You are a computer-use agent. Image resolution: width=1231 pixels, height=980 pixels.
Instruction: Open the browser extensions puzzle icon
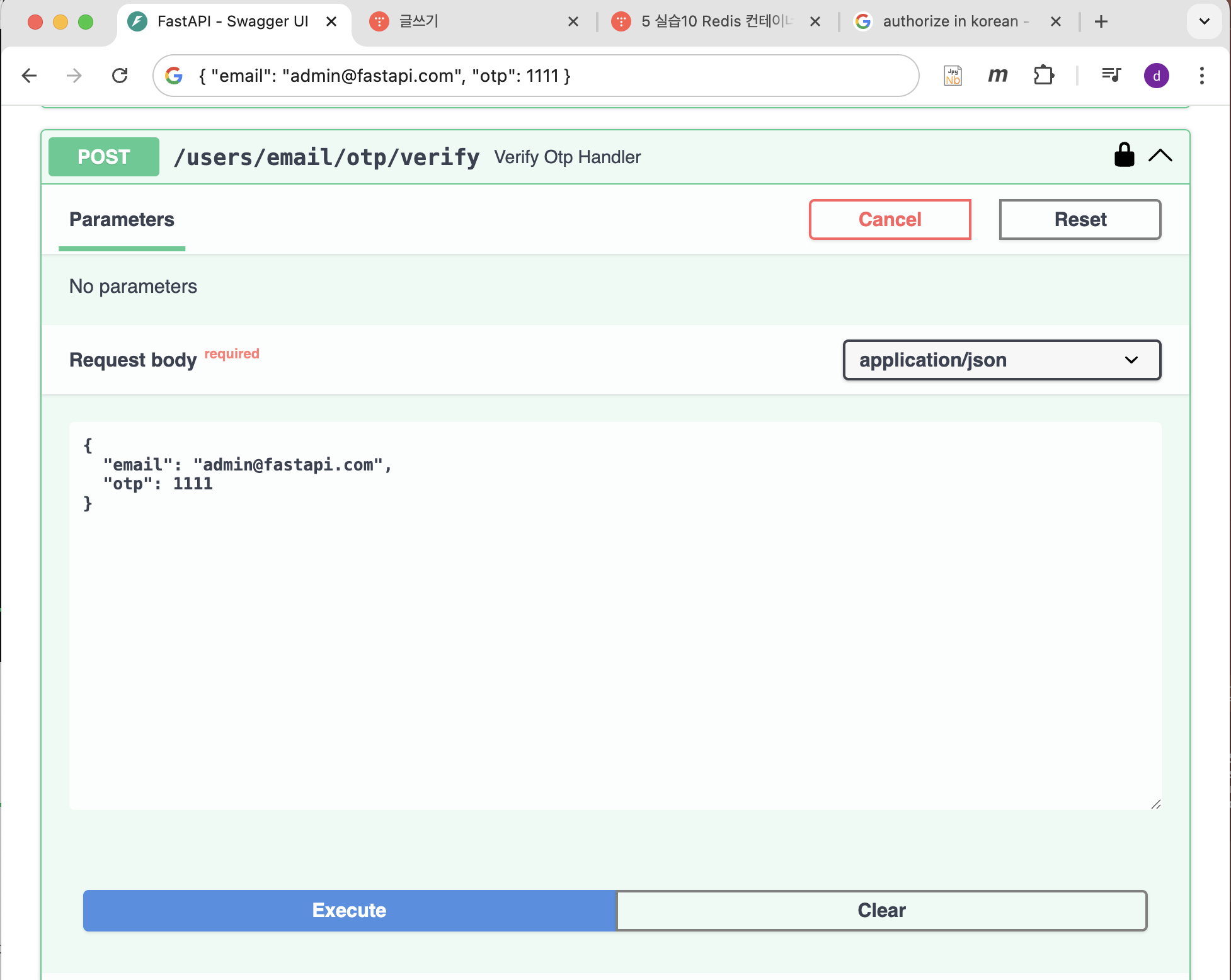coord(1043,76)
